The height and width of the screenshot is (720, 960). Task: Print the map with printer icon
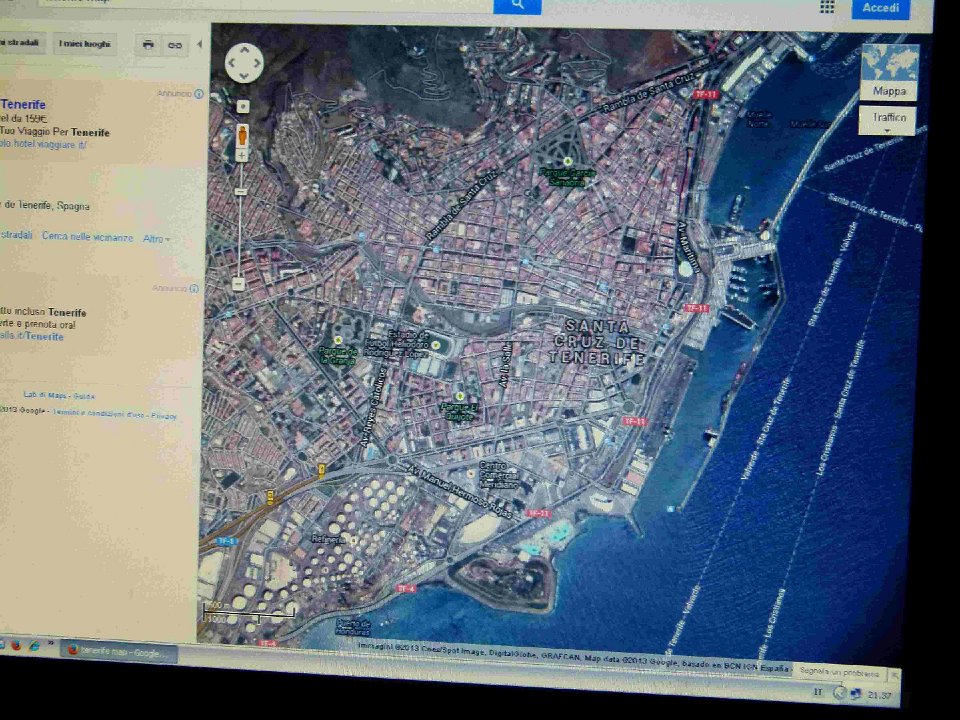(148, 45)
